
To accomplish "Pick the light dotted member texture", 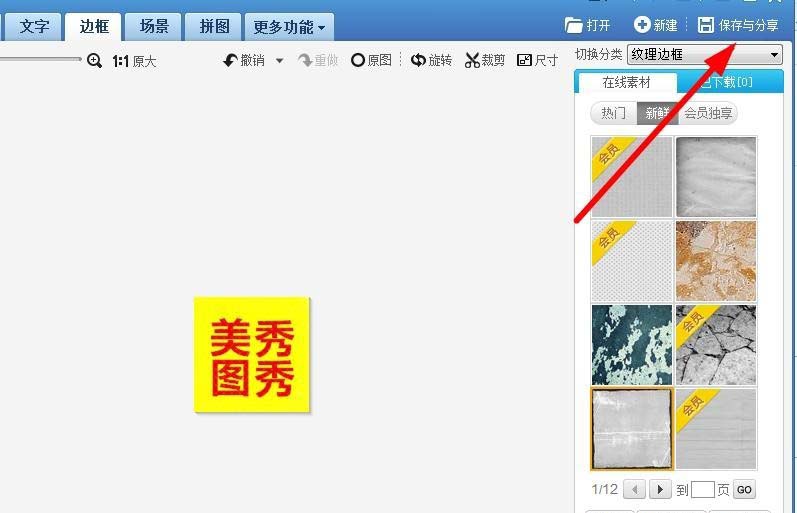I will tap(632, 261).
